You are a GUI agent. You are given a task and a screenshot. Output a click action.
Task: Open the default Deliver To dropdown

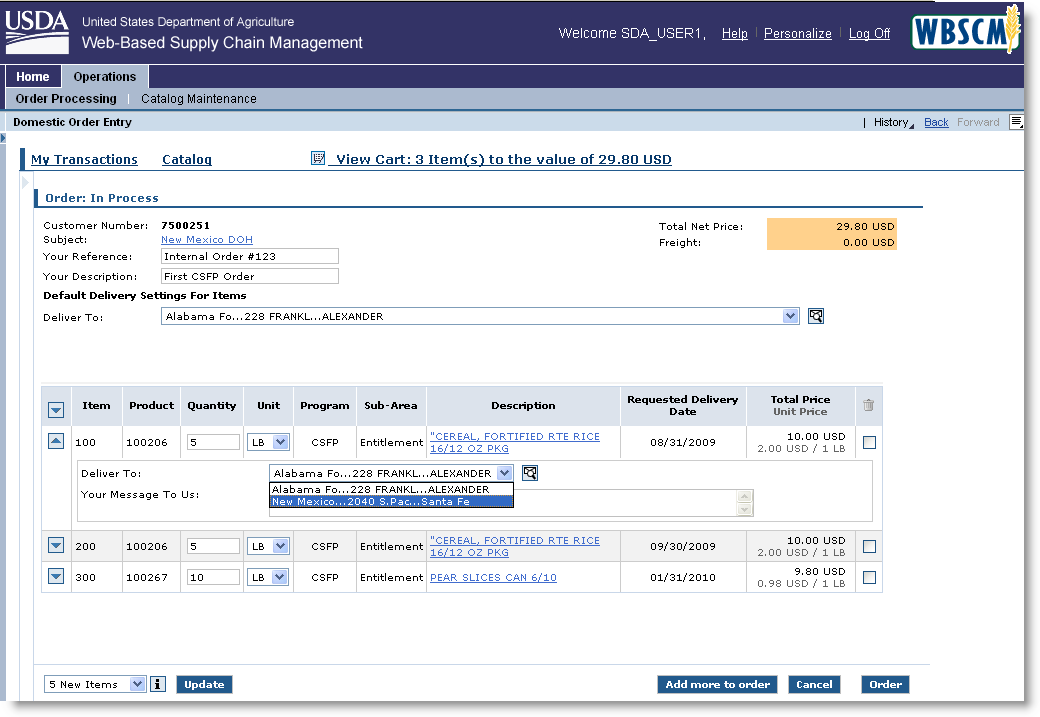(791, 316)
